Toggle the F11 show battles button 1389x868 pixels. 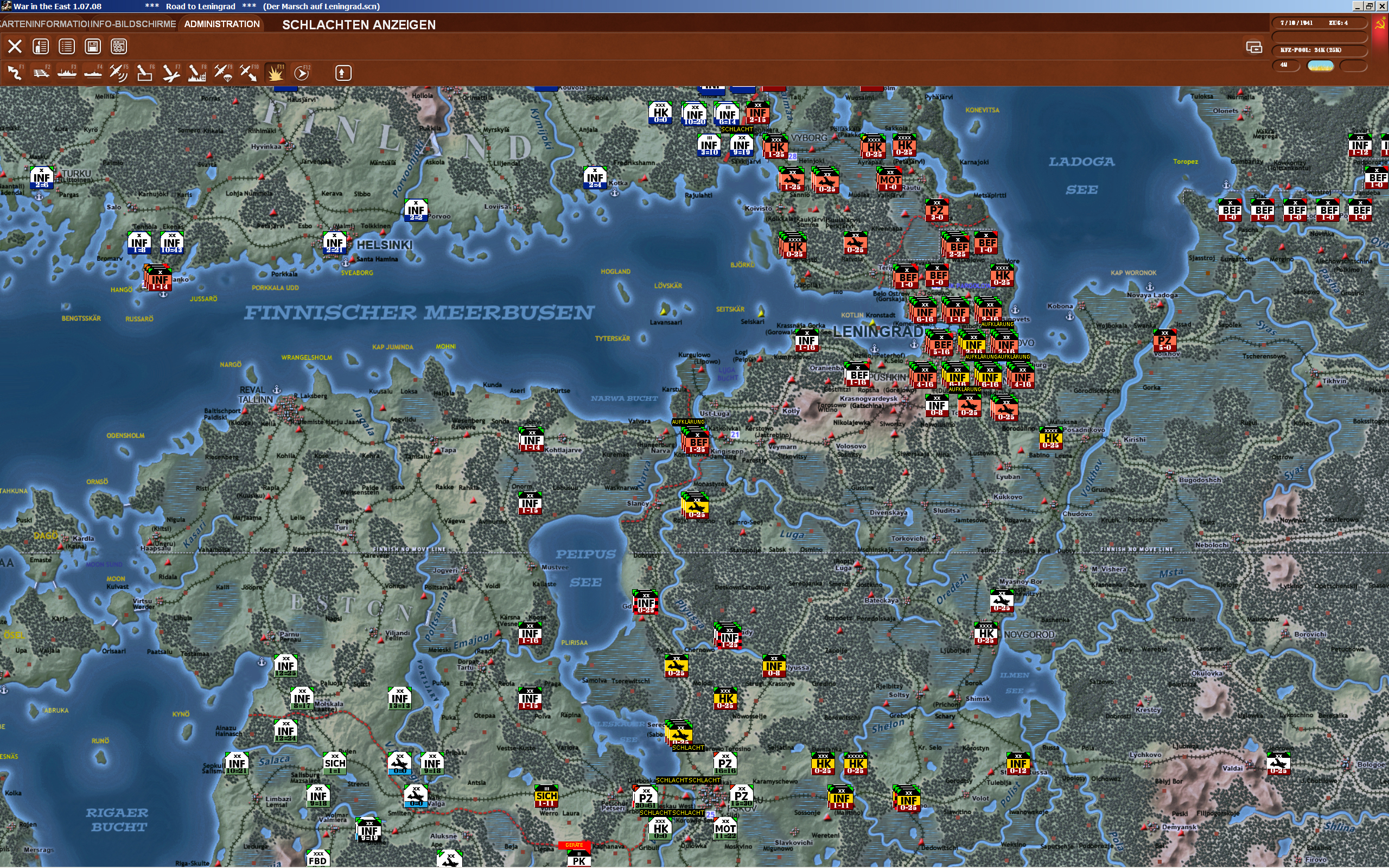coord(276,73)
